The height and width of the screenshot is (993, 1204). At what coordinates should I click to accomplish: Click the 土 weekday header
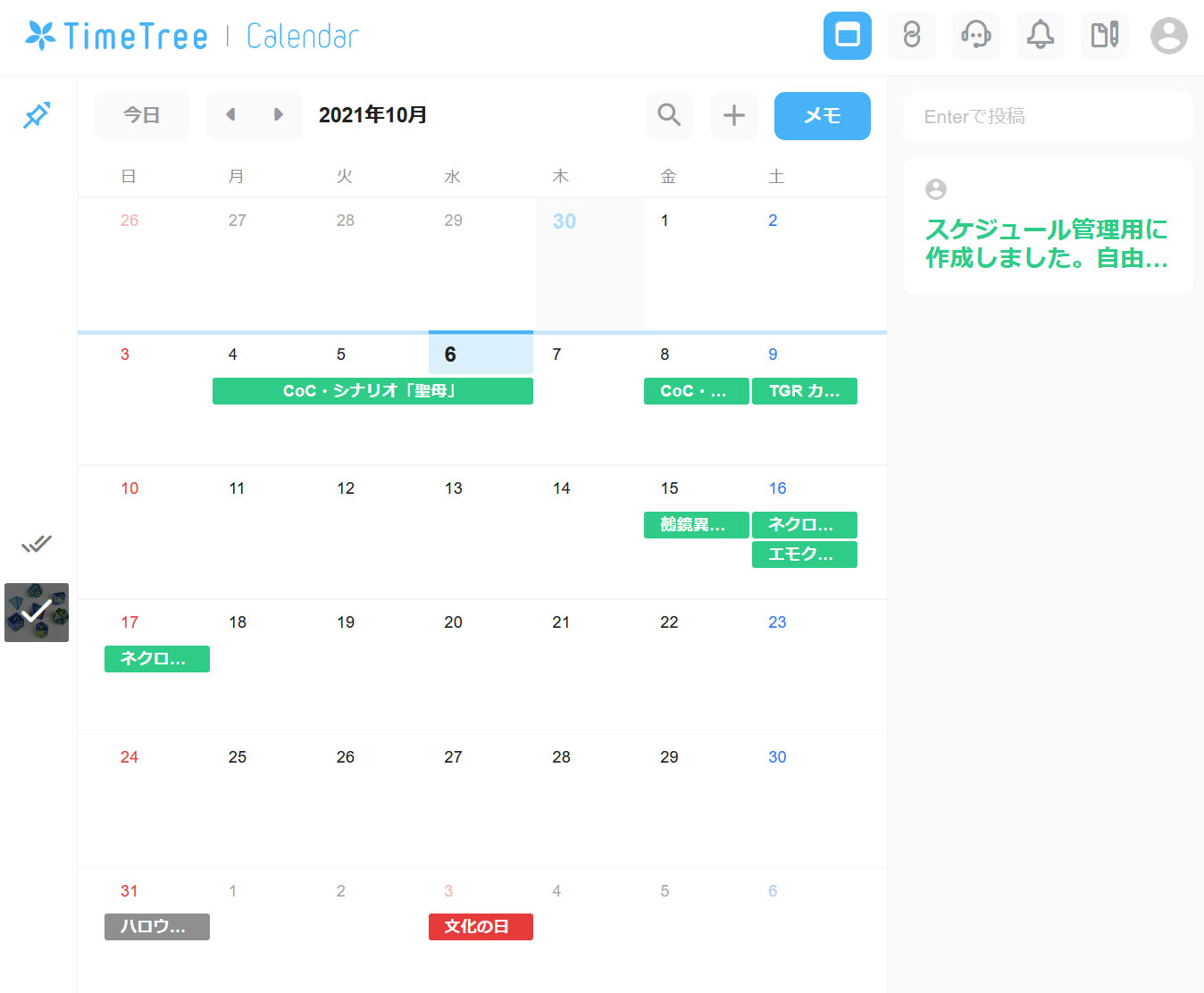(776, 177)
